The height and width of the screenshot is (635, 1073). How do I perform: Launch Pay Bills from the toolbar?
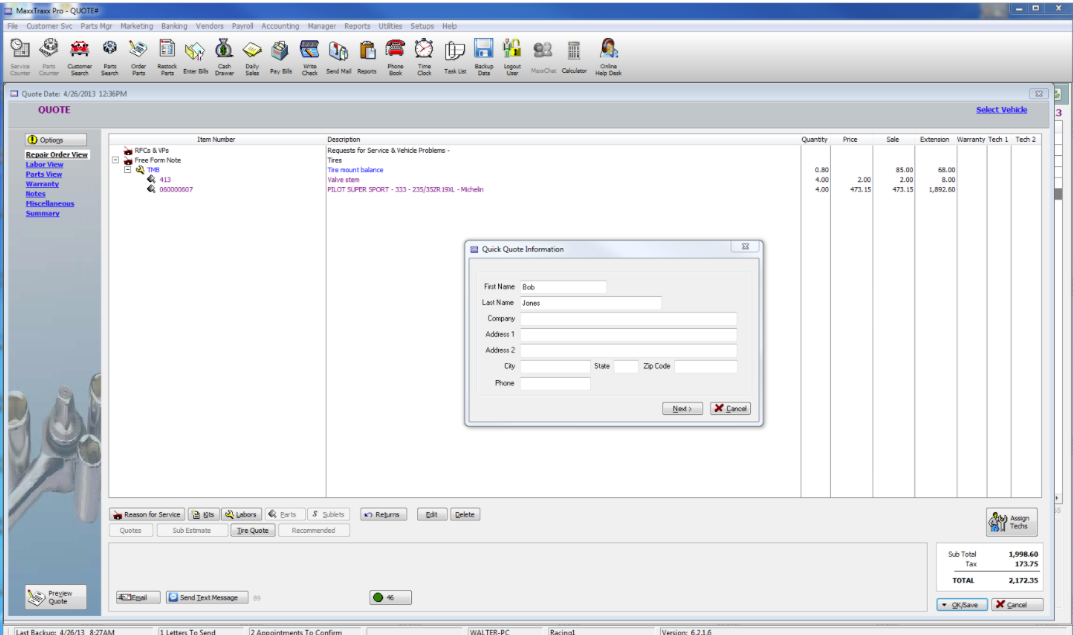tap(280, 50)
